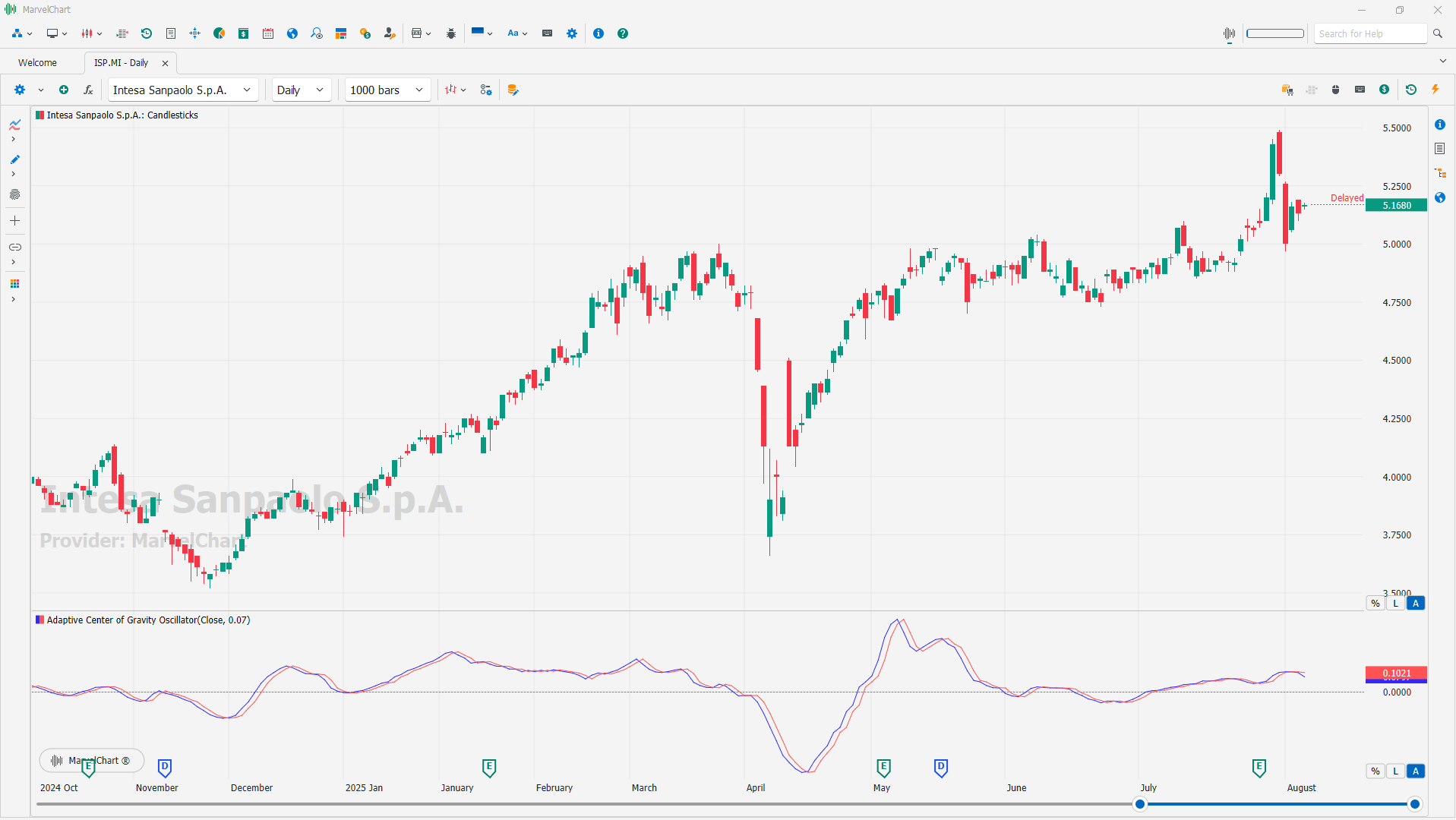
Task: Open the currency coins icon in main toolbar
Action: click(365, 33)
